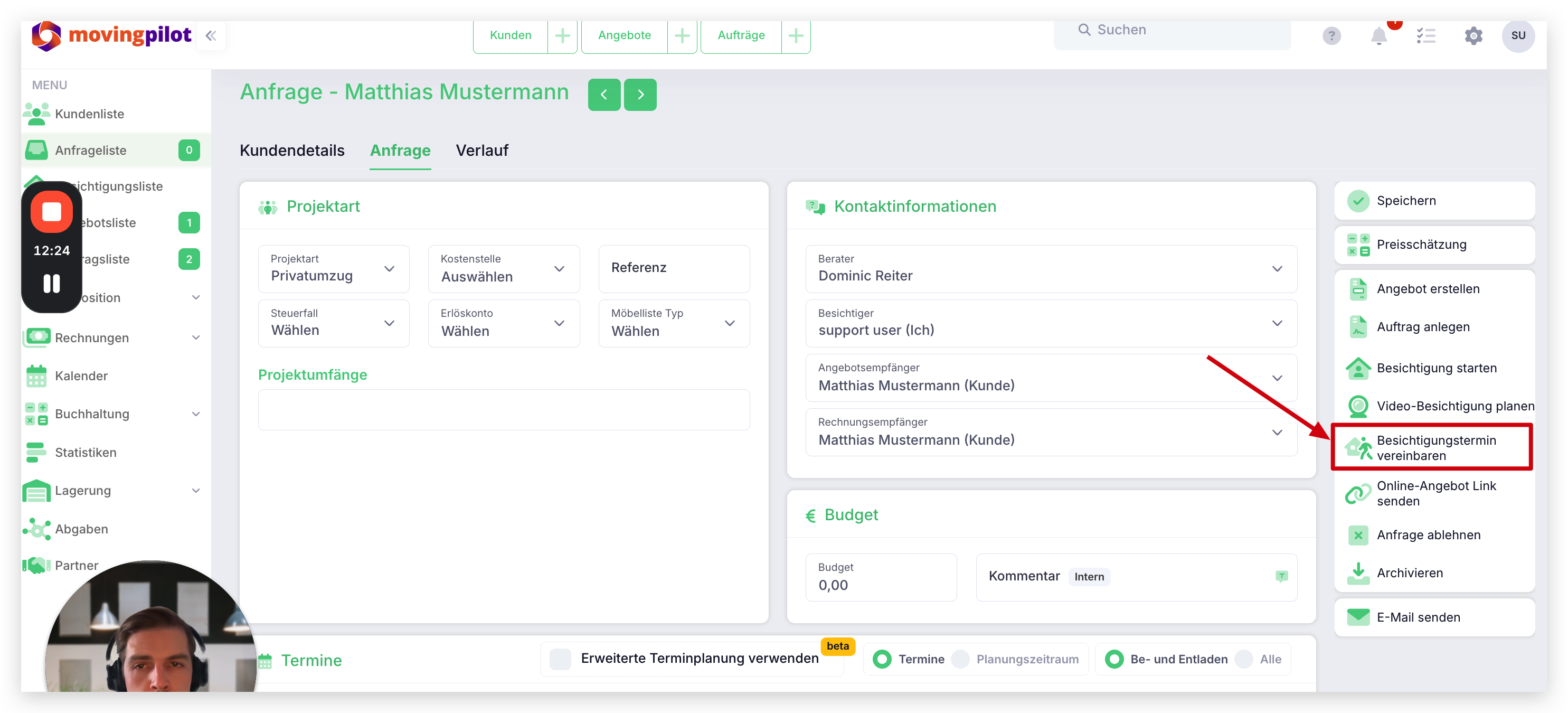Go to previous Anfrage arrow

(x=604, y=95)
